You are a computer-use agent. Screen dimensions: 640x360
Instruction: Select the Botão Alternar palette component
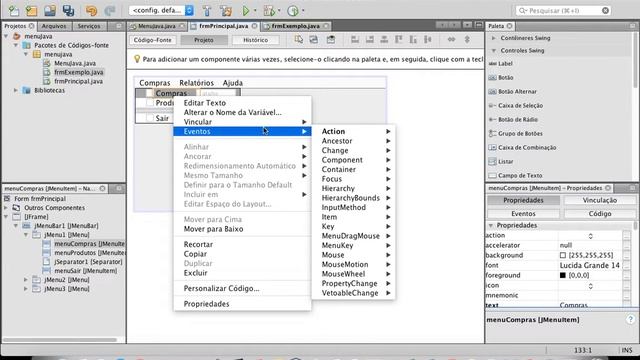tap(513, 91)
